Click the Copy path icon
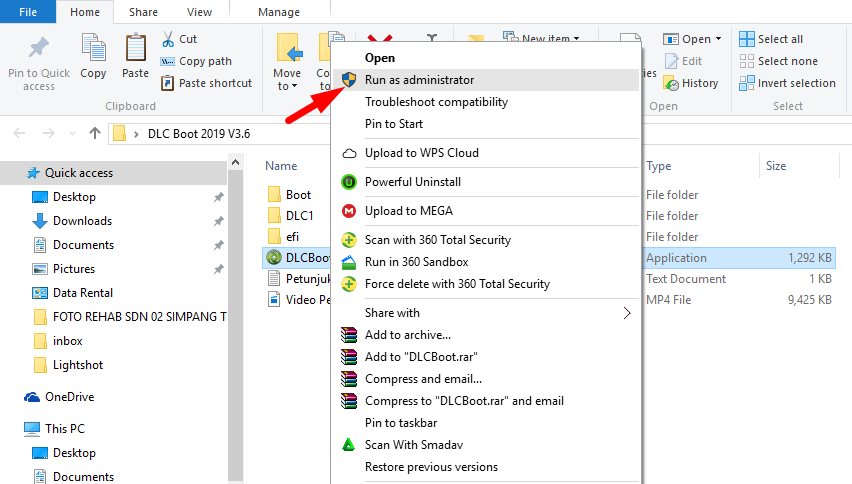The height and width of the screenshot is (484, 852). coord(167,61)
